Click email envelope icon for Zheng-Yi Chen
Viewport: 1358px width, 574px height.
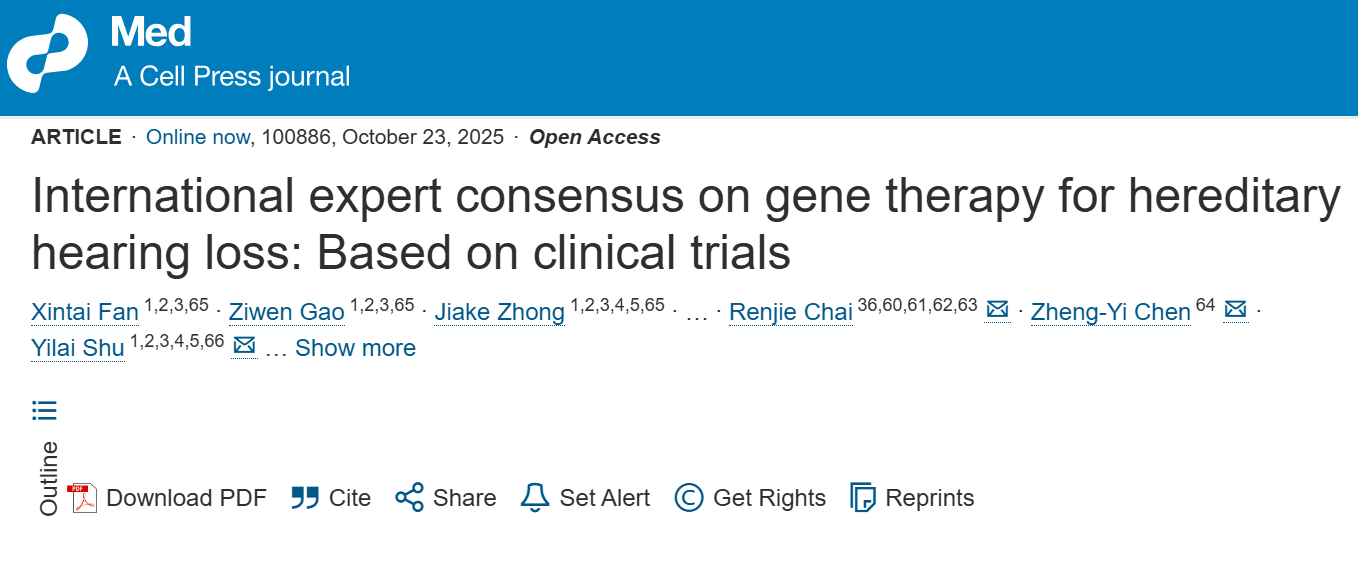(1235, 310)
